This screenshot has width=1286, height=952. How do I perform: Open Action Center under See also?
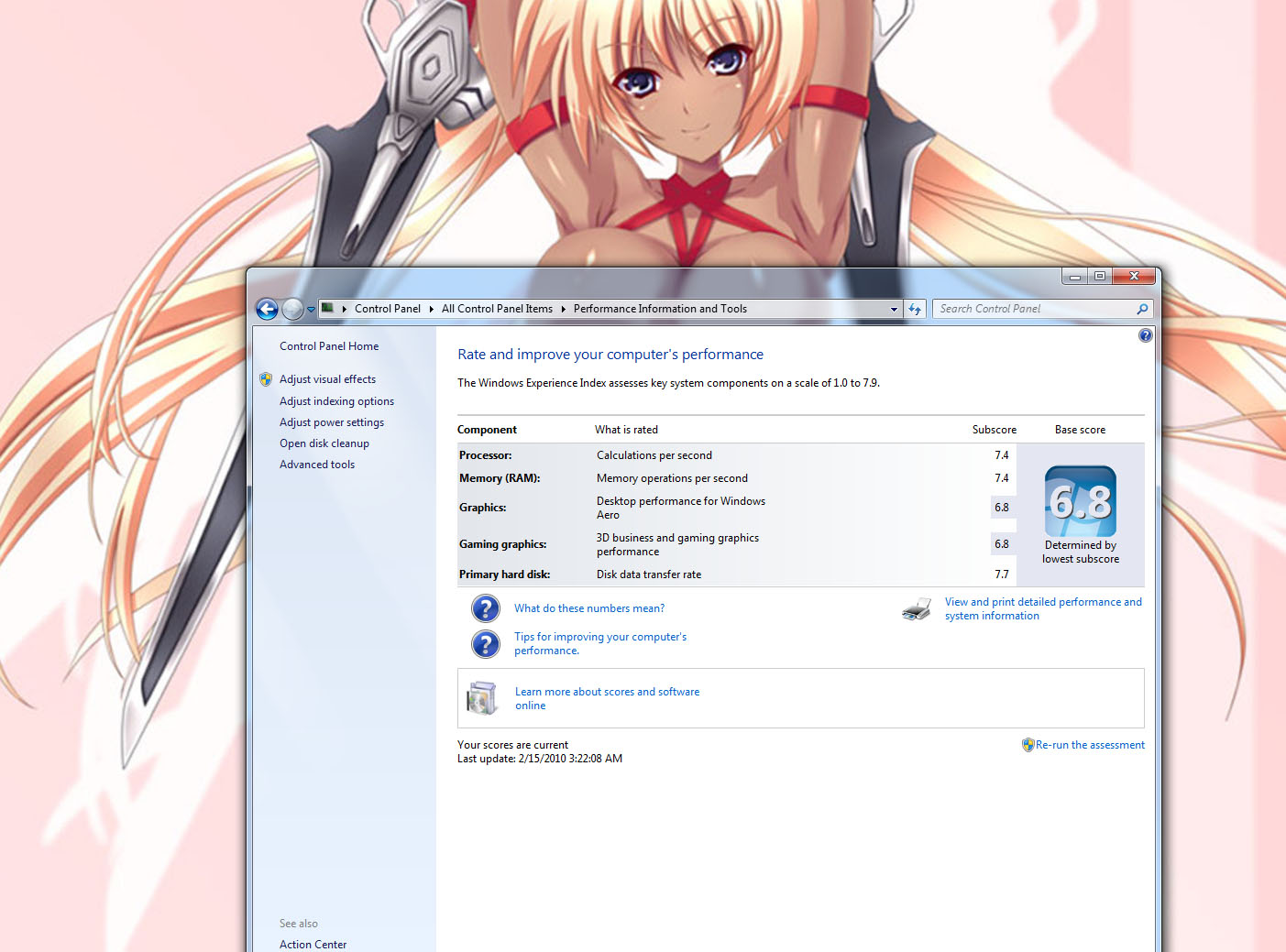click(313, 945)
